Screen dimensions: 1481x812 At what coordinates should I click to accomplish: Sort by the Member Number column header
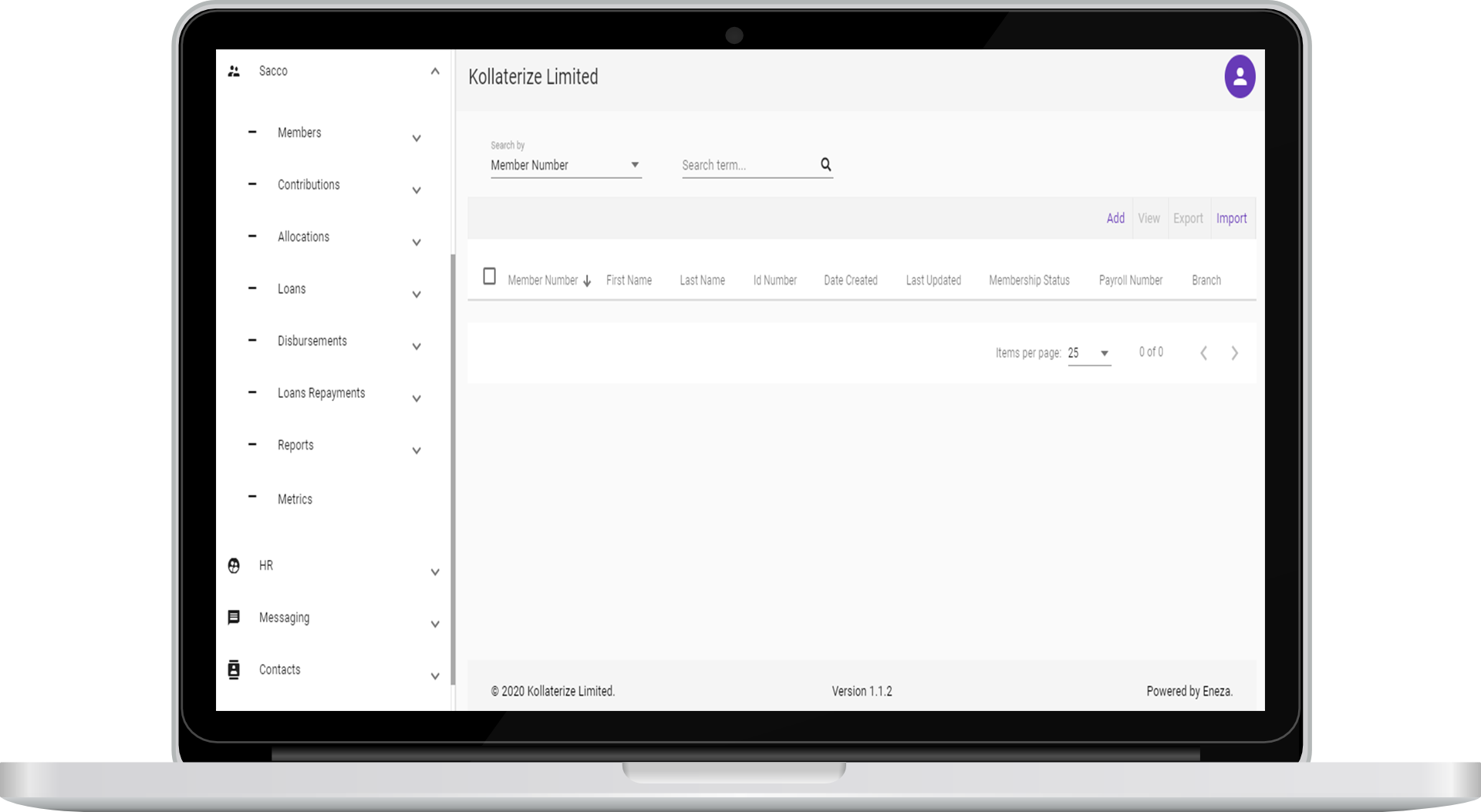pos(542,281)
